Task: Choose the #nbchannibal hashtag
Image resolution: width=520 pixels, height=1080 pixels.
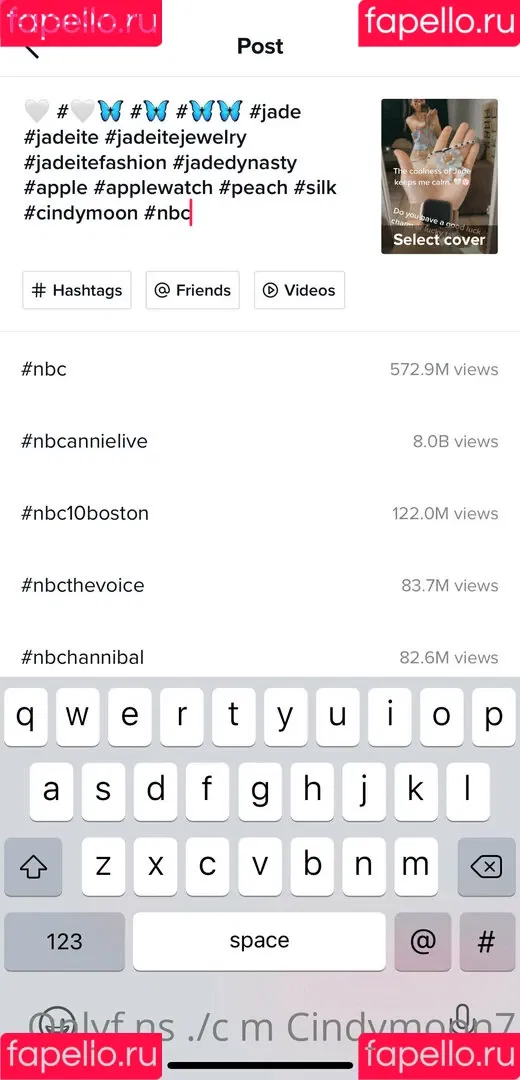Action: pyautogui.click(x=260, y=657)
